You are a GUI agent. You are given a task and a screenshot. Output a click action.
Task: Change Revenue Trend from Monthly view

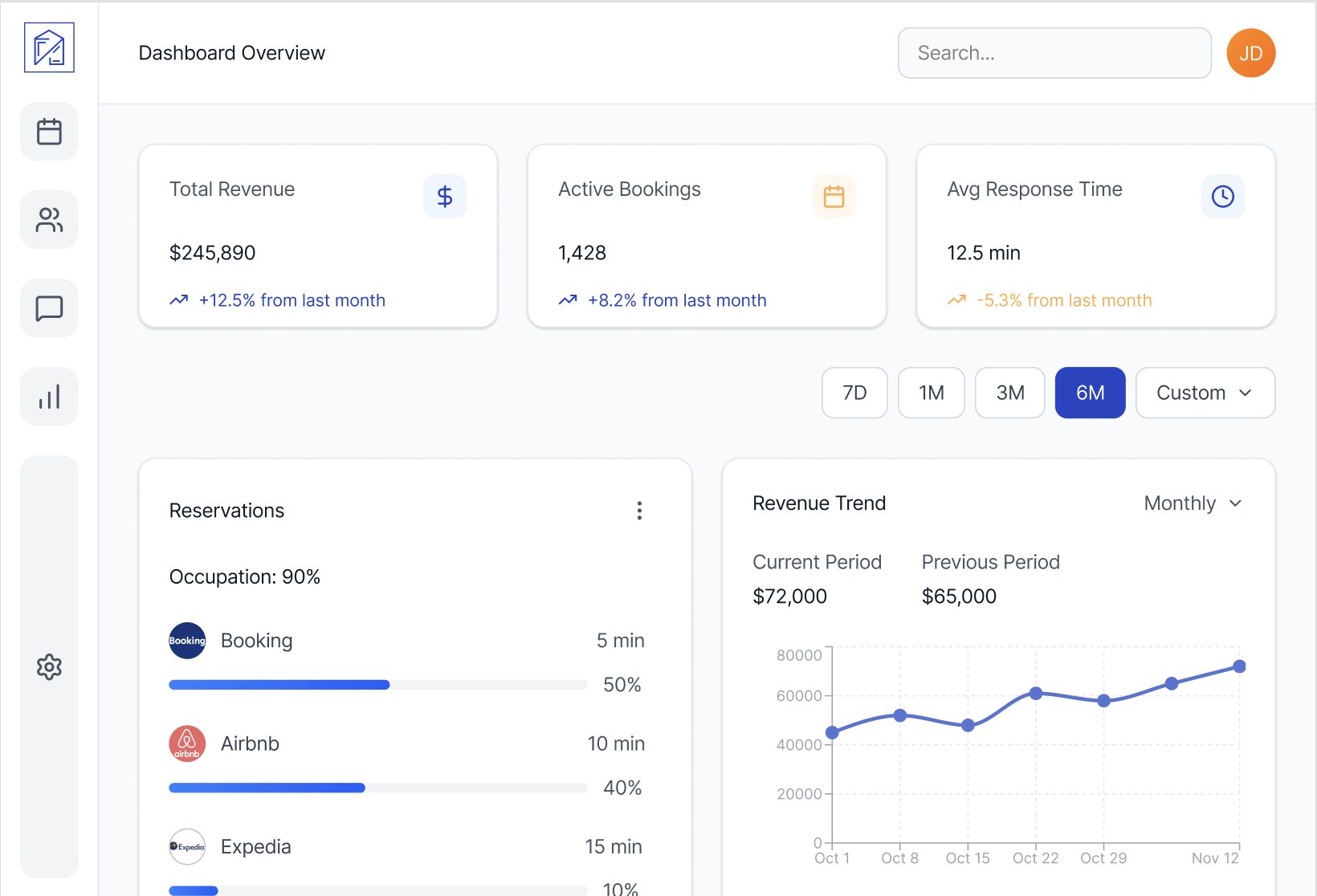[1193, 503]
